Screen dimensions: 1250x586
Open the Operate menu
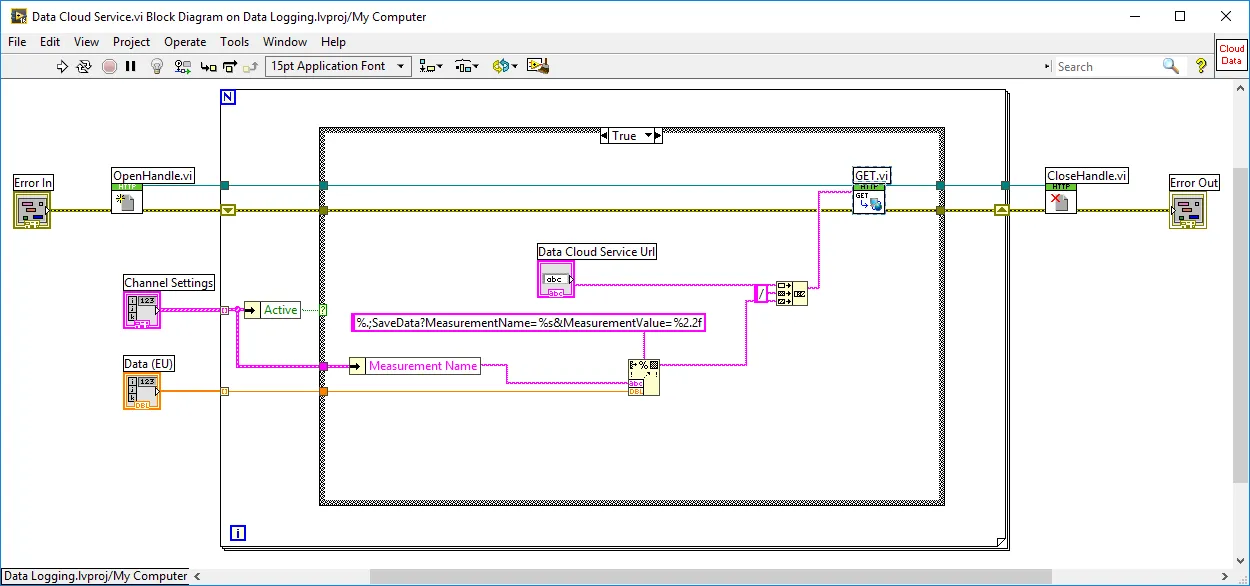coord(185,42)
